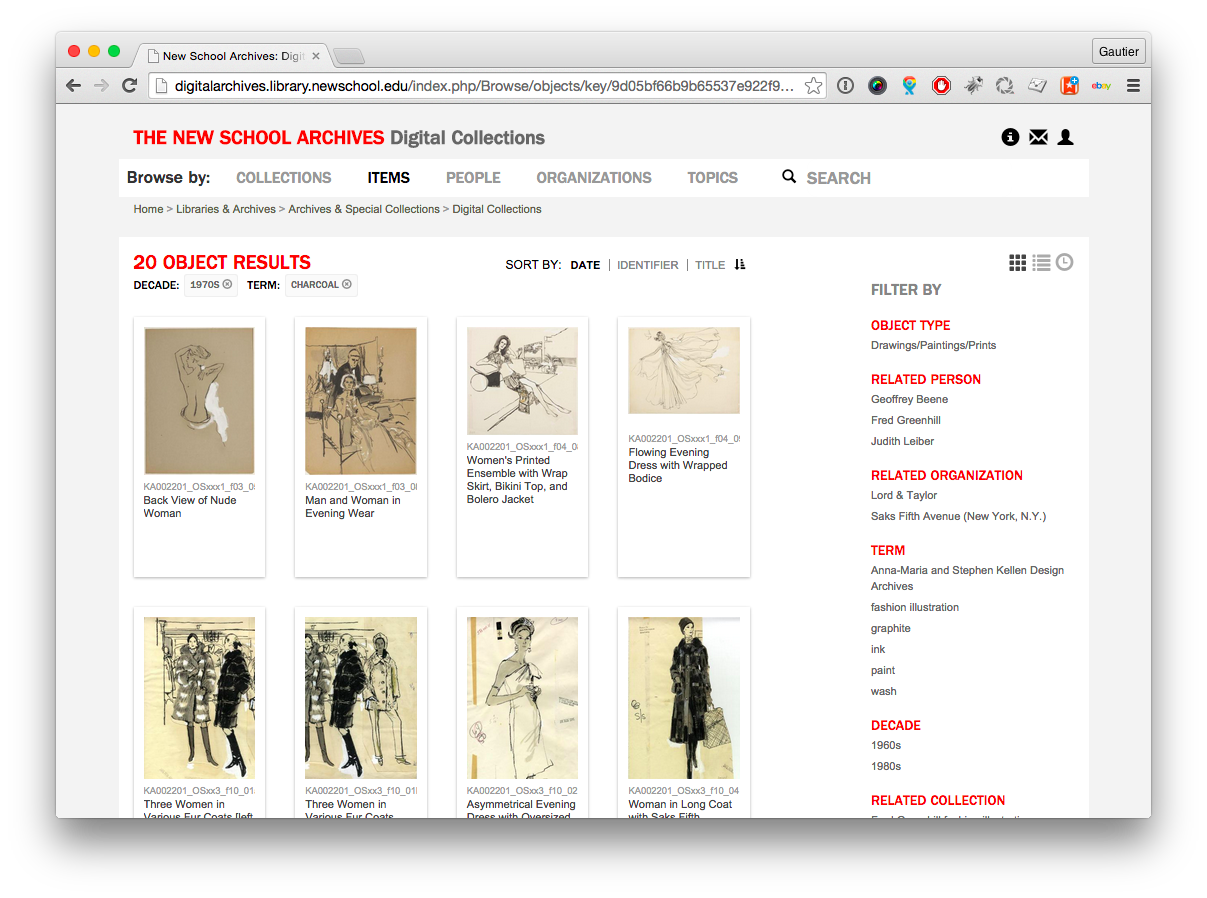1207x898 pixels.
Task: Open the 1Password extension
Action: point(846,86)
